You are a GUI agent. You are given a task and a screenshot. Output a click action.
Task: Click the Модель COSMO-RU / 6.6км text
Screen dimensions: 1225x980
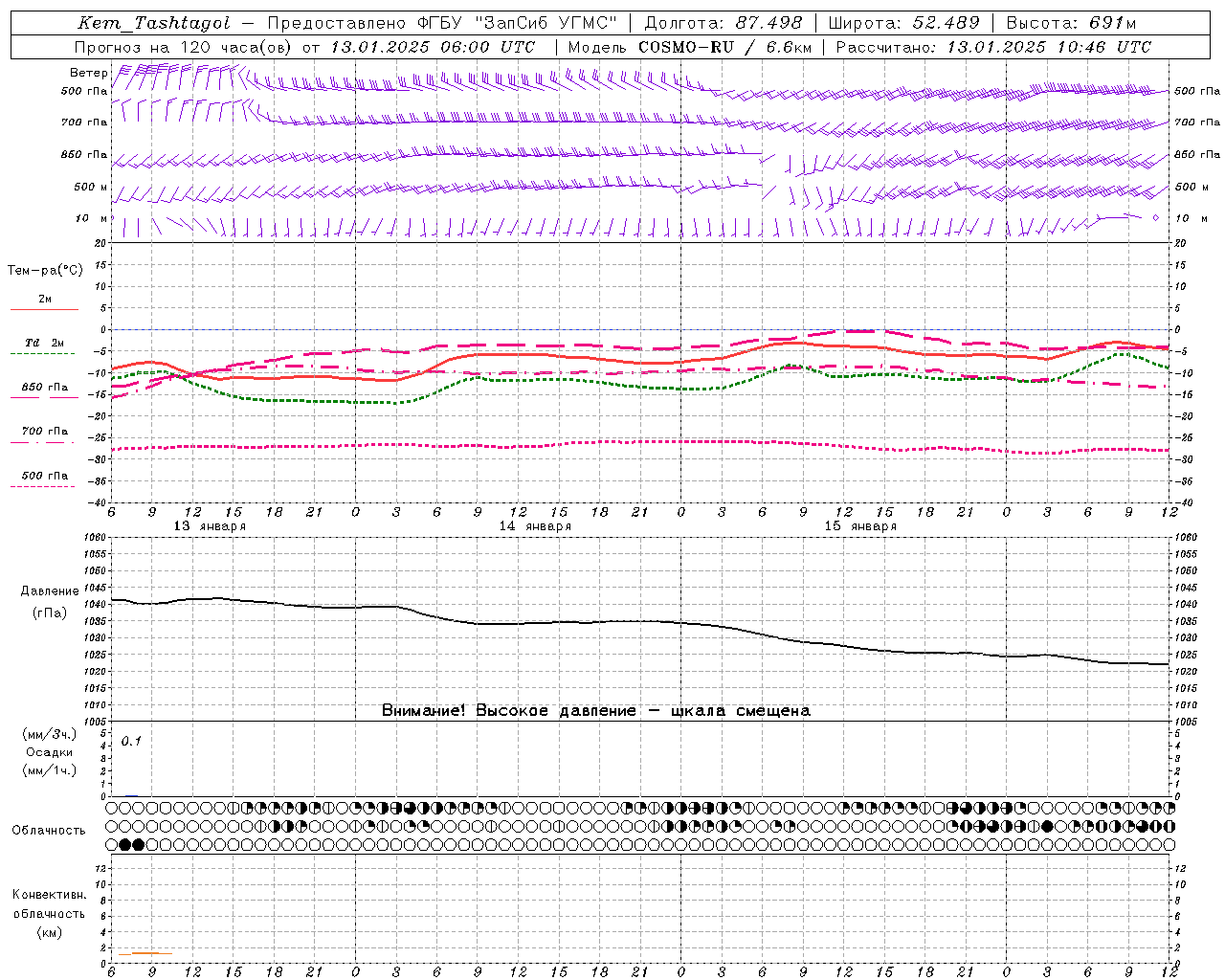click(689, 47)
